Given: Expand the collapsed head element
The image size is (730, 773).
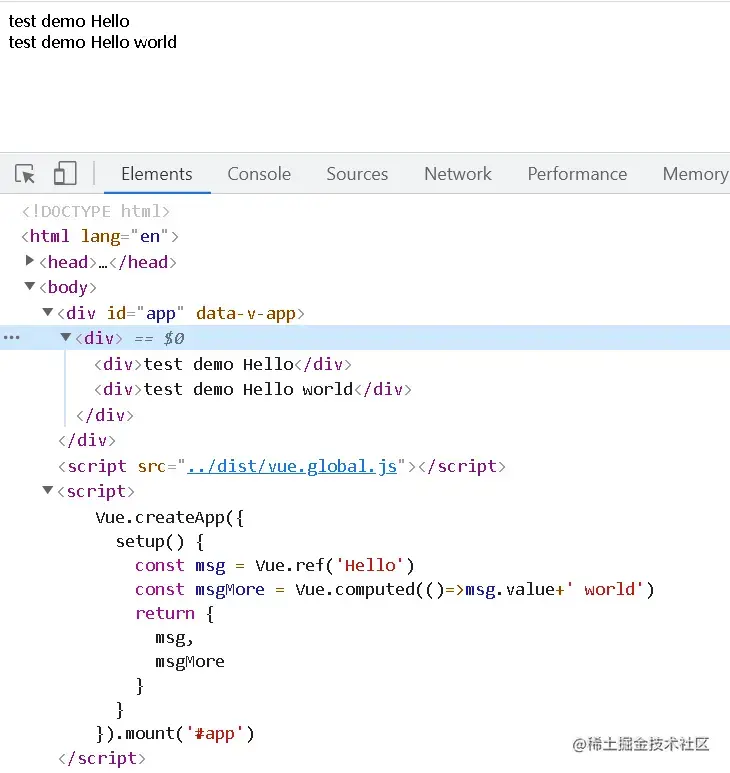Looking at the screenshot, I should click(x=30, y=261).
